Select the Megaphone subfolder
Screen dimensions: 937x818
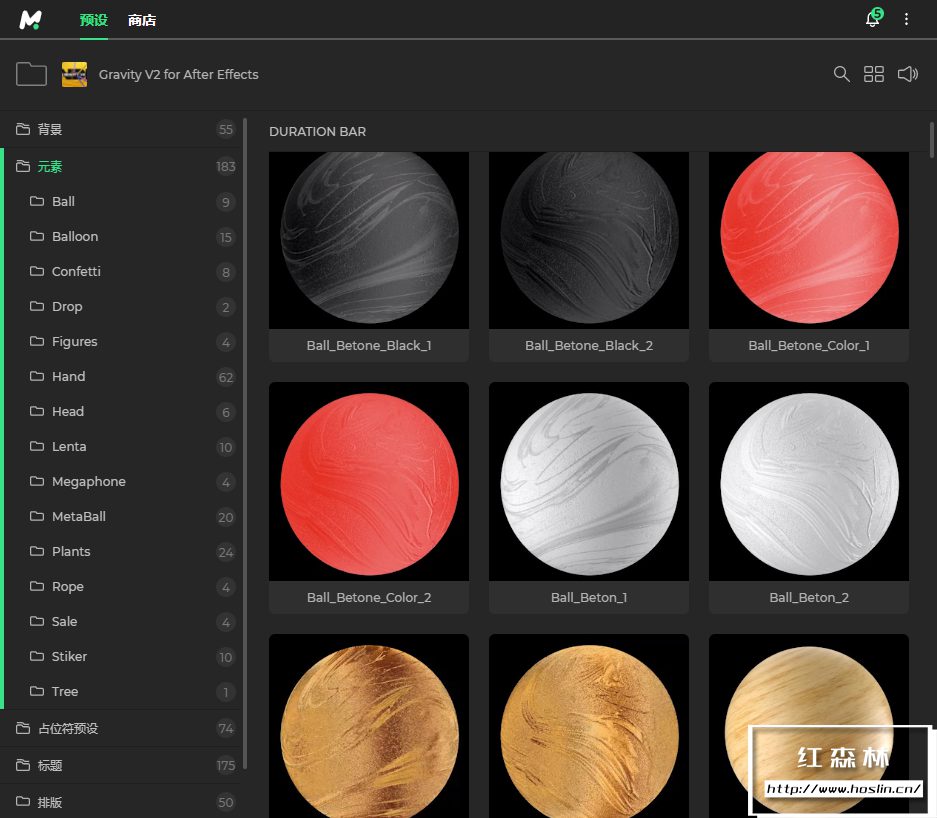(88, 481)
